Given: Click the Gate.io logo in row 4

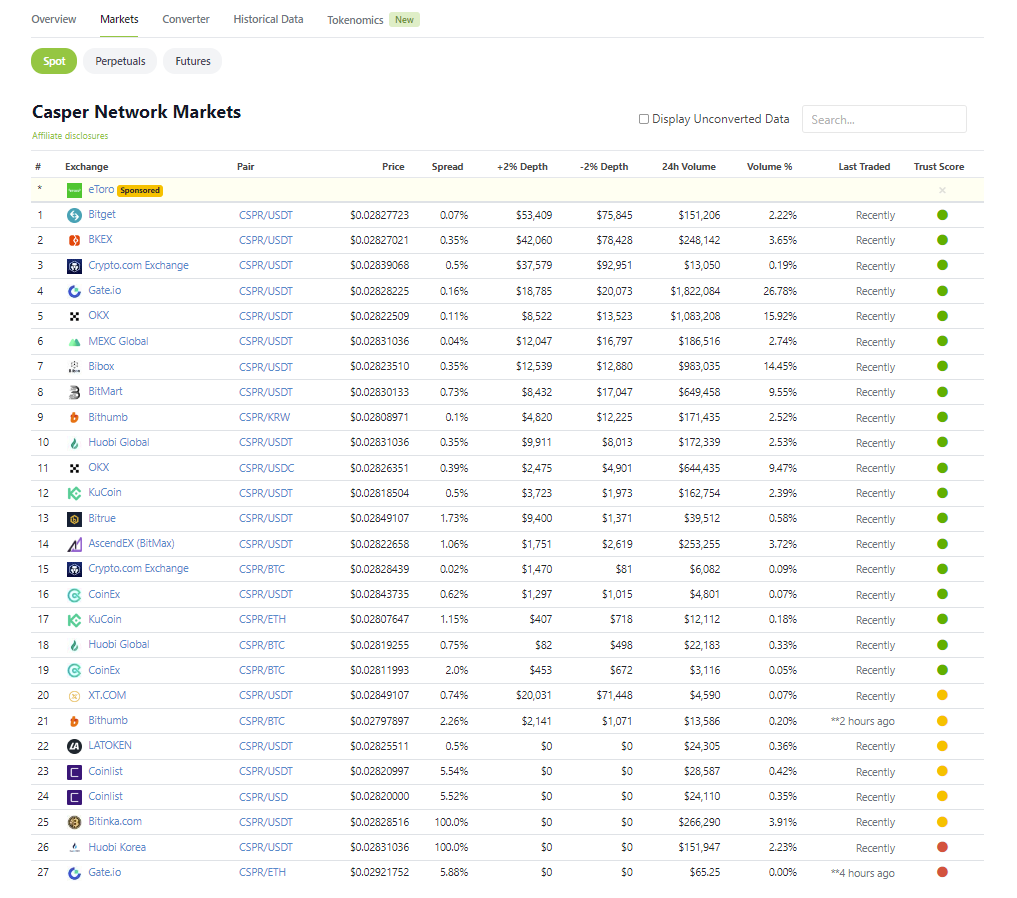Looking at the screenshot, I should click(74, 291).
